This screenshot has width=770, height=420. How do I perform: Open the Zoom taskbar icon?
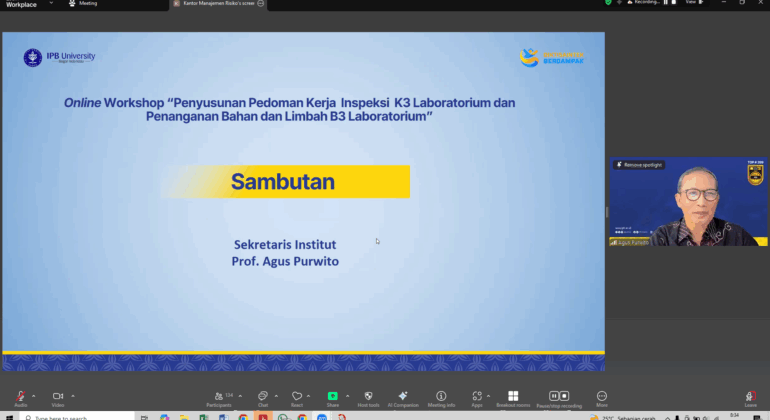point(322,418)
